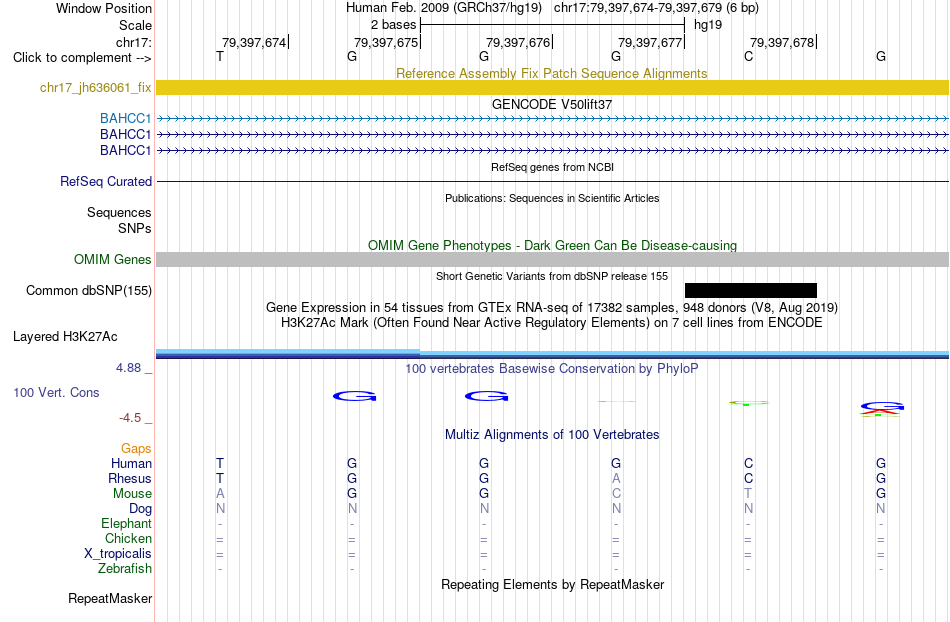Click the Gaps row label

pyautogui.click(x=136, y=448)
